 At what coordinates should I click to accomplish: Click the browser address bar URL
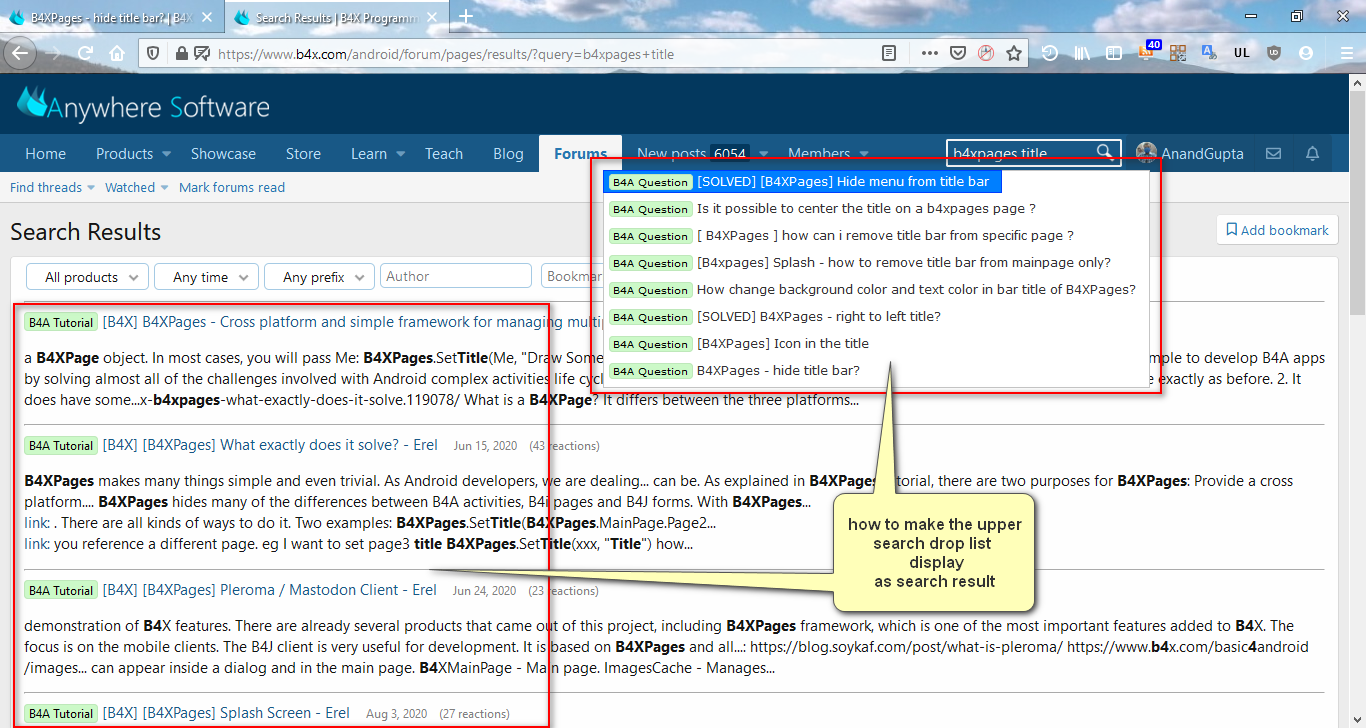[x=446, y=54]
